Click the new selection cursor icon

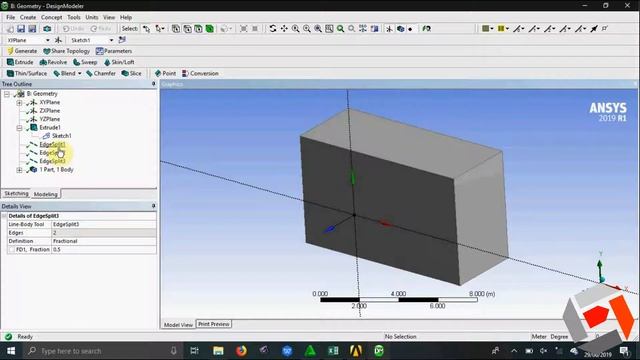(x=147, y=29)
